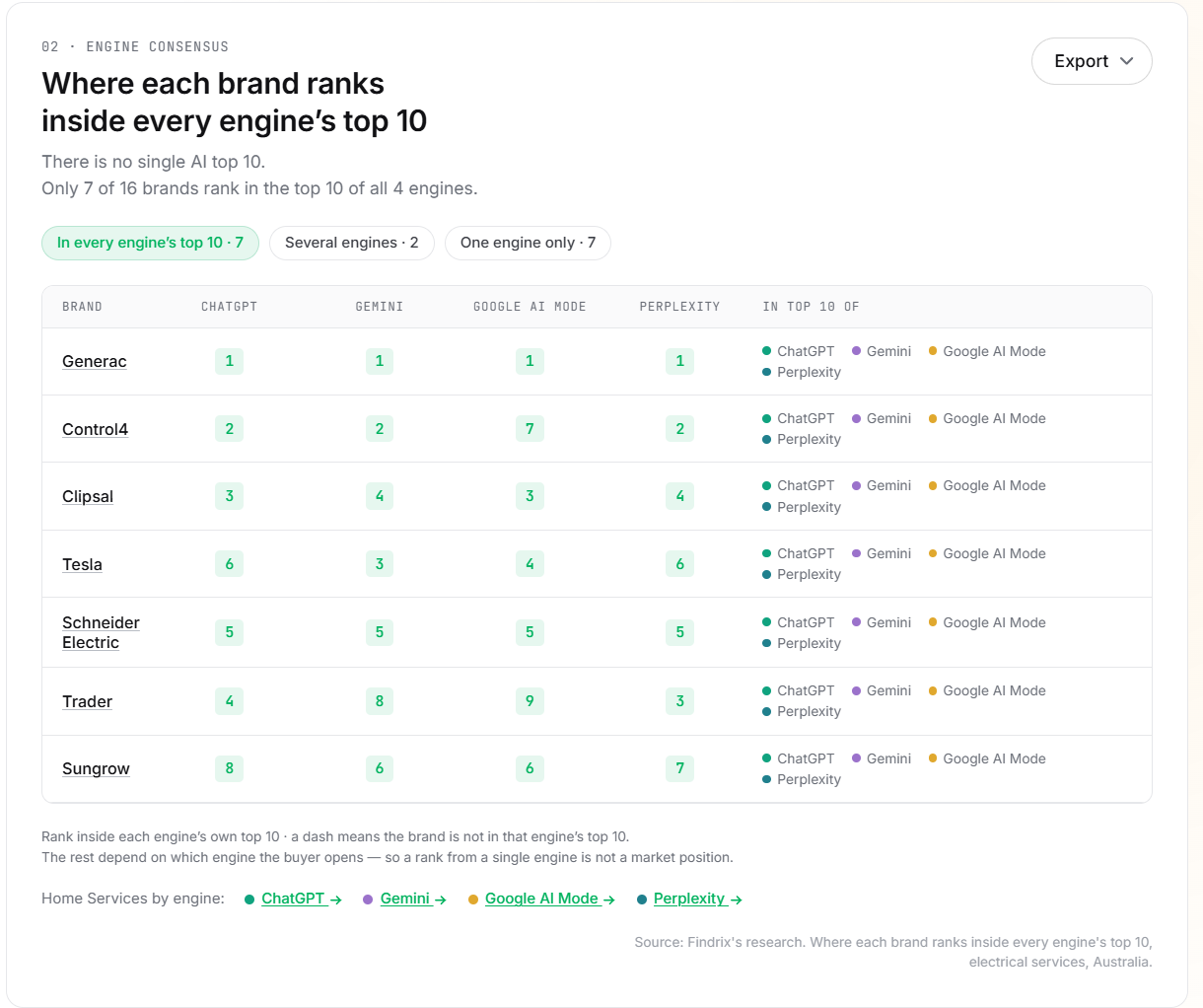This screenshot has width=1203, height=1008.
Task: Click Sungrow's ChatGPT rank 8
Action: click(x=229, y=768)
